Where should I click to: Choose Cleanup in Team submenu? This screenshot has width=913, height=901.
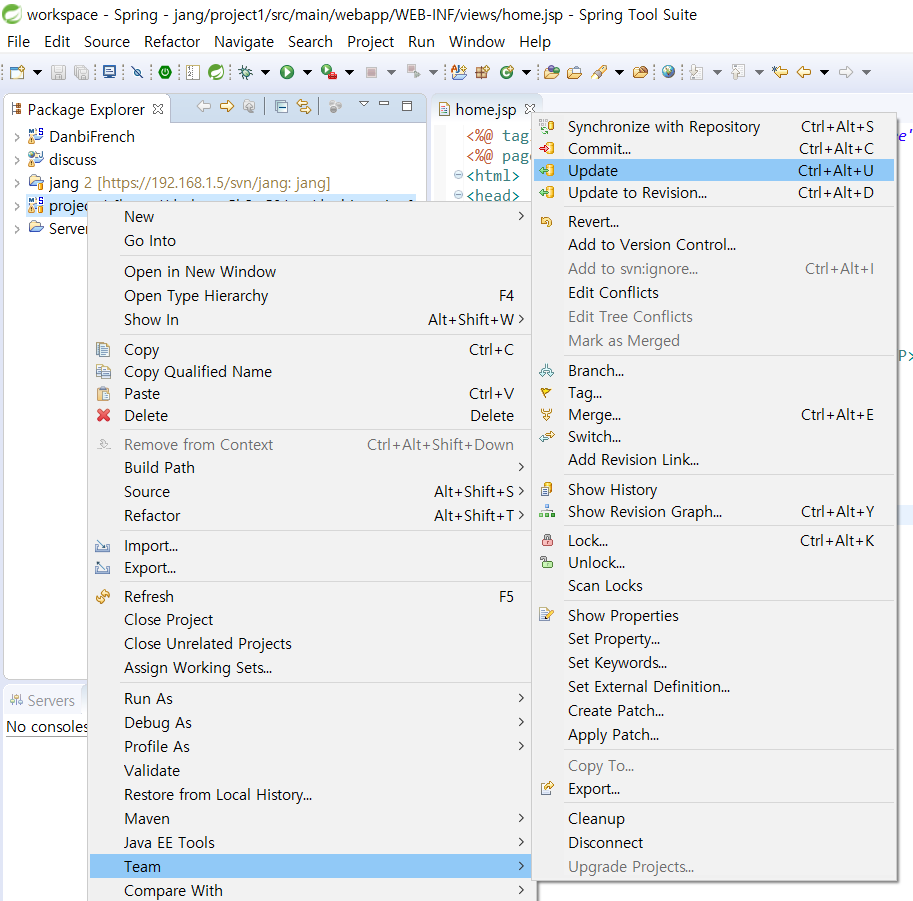(714, 818)
